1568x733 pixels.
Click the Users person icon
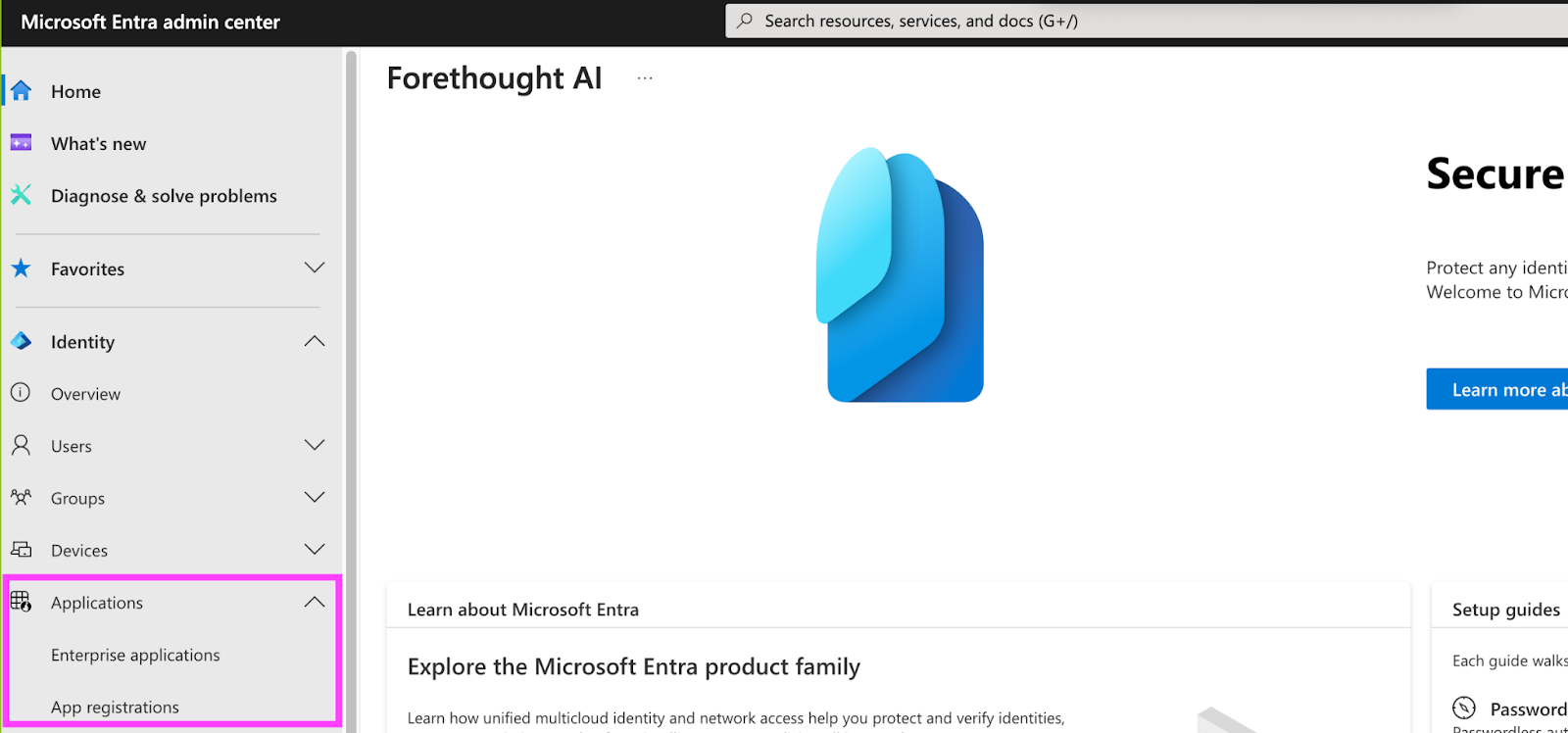coord(21,446)
